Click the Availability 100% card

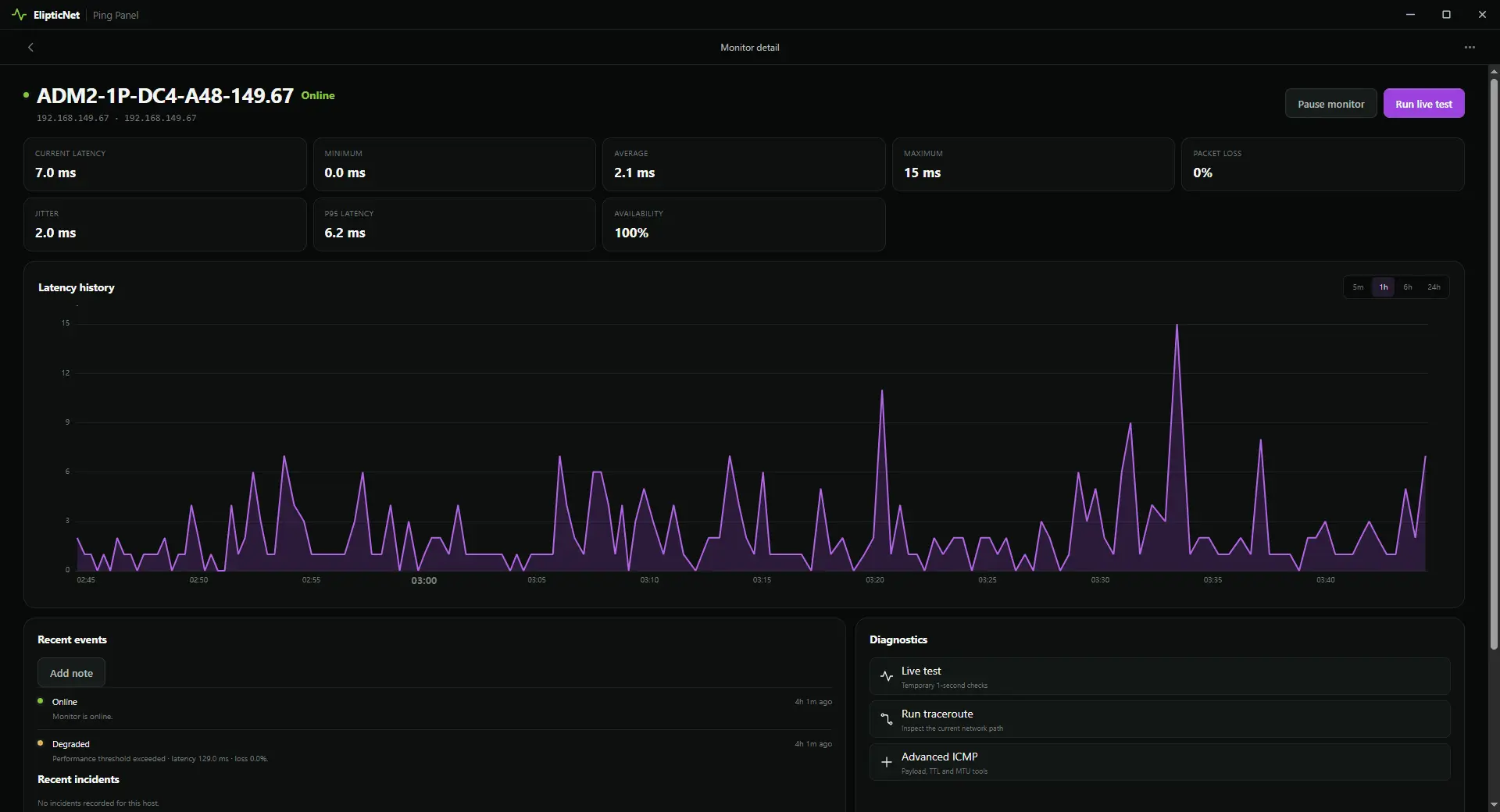(x=744, y=225)
